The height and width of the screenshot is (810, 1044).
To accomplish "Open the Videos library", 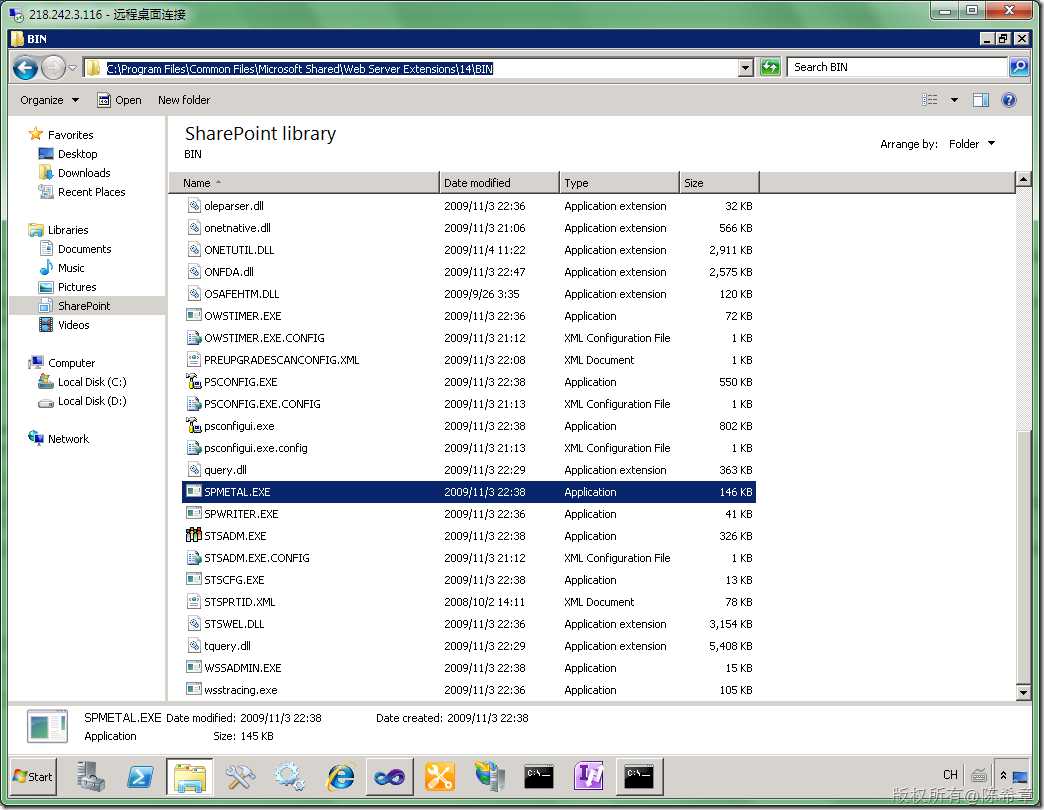I will [73, 325].
